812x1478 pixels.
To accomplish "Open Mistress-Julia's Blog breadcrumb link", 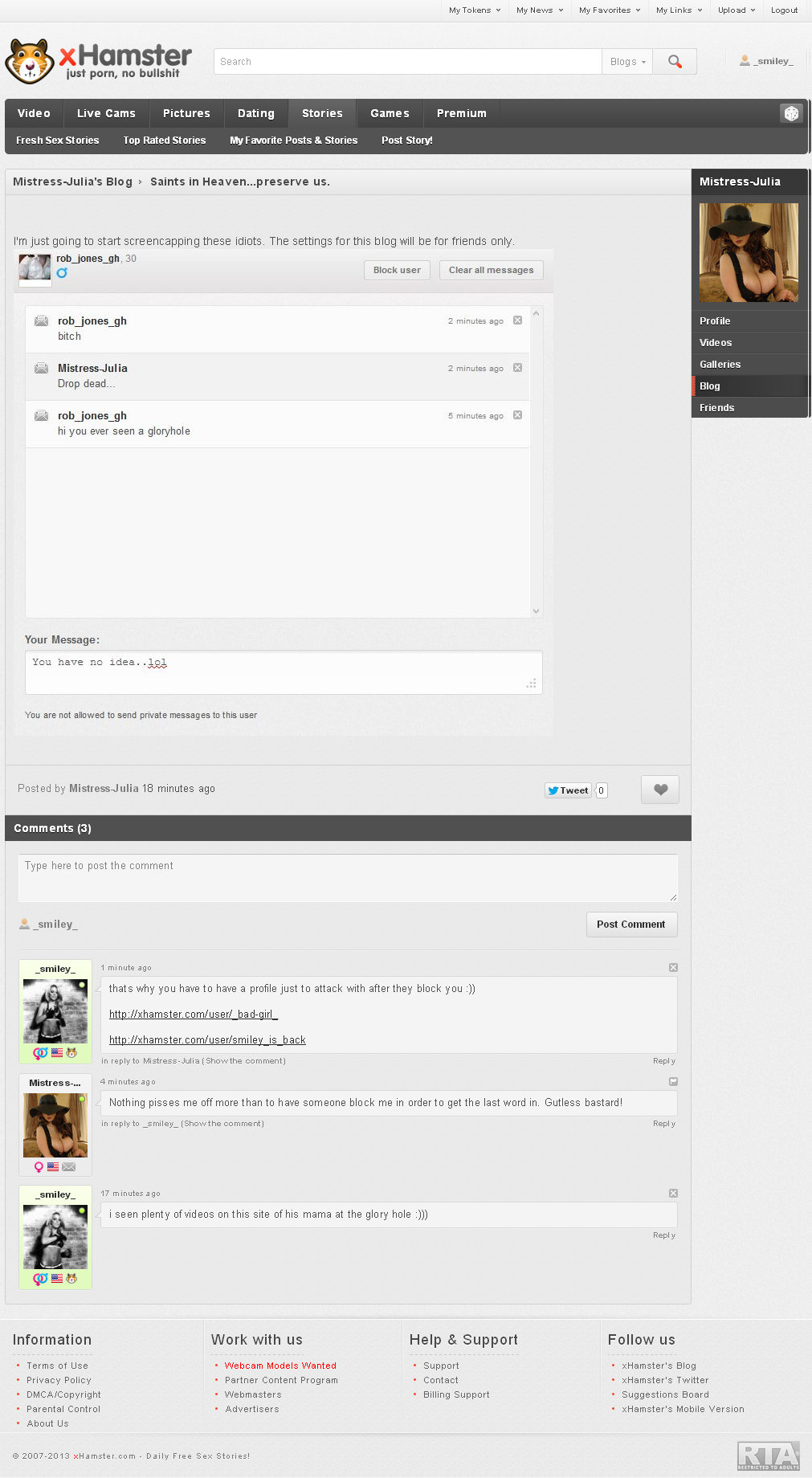I will click(x=72, y=182).
